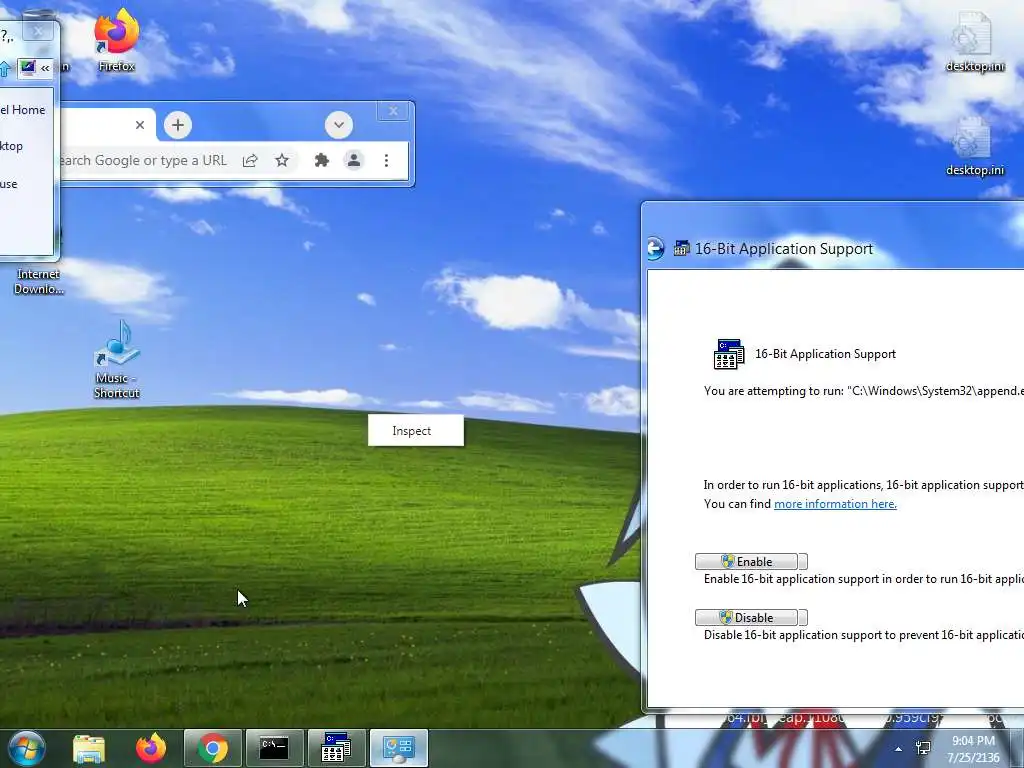This screenshot has height=768, width=1024.
Task: Open Chrome extensions puzzle icon
Action: [321, 160]
